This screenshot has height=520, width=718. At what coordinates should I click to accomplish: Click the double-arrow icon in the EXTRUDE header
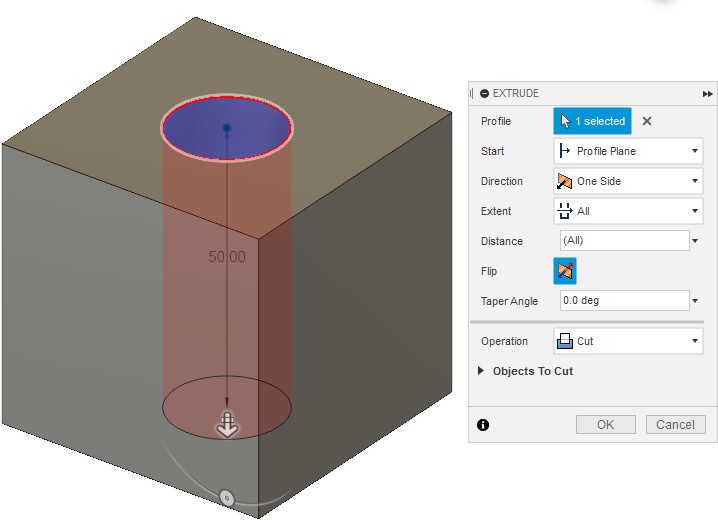[x=708, y=93]
